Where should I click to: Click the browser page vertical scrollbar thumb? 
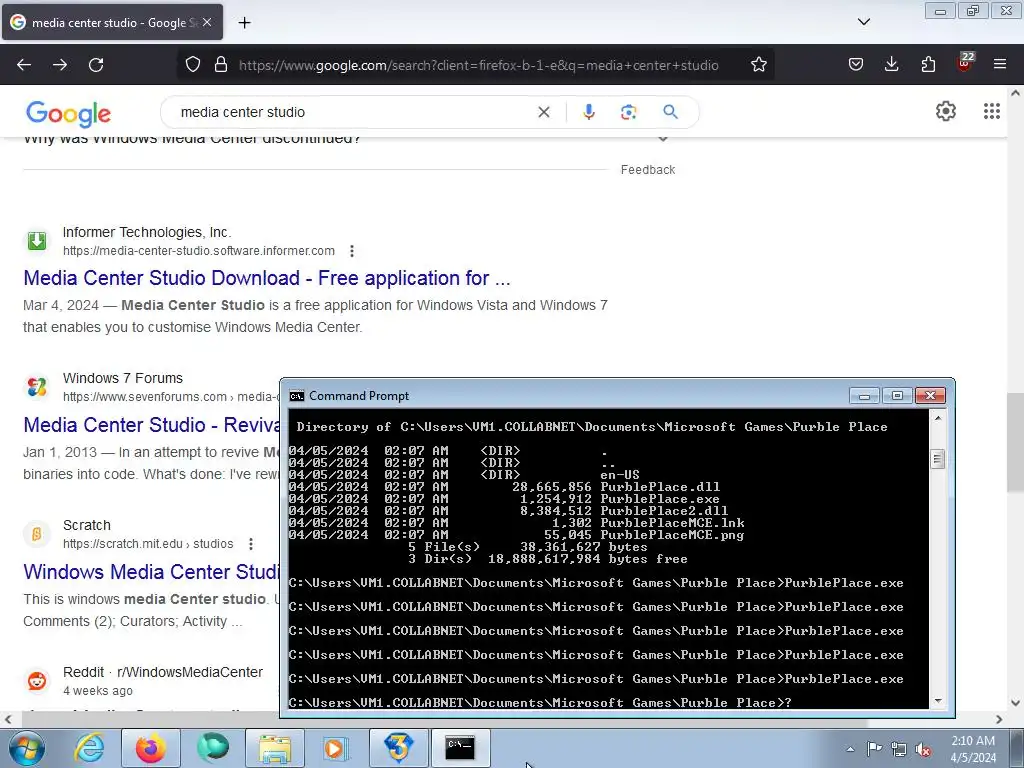1016,442
